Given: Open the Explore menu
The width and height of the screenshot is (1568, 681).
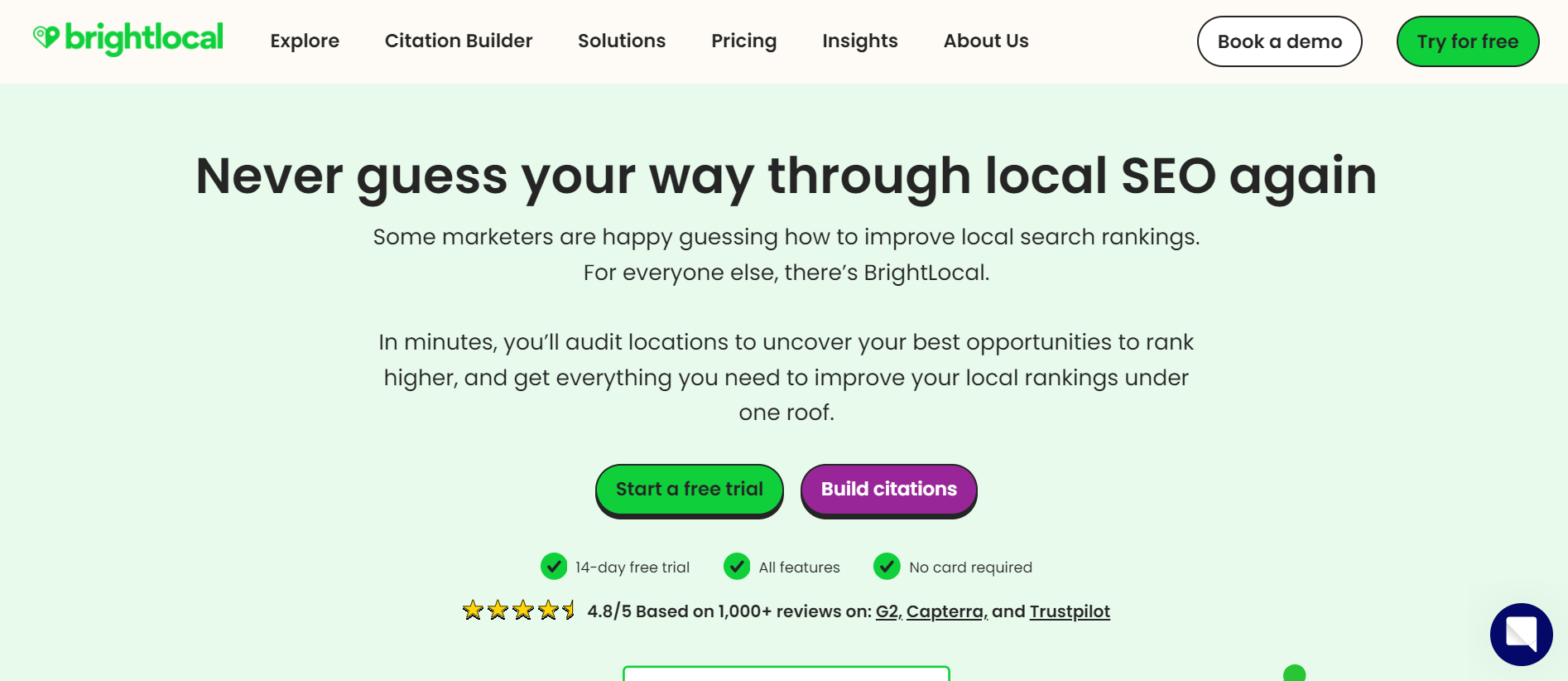Looking at the screenshot, I should pos(305,41).
